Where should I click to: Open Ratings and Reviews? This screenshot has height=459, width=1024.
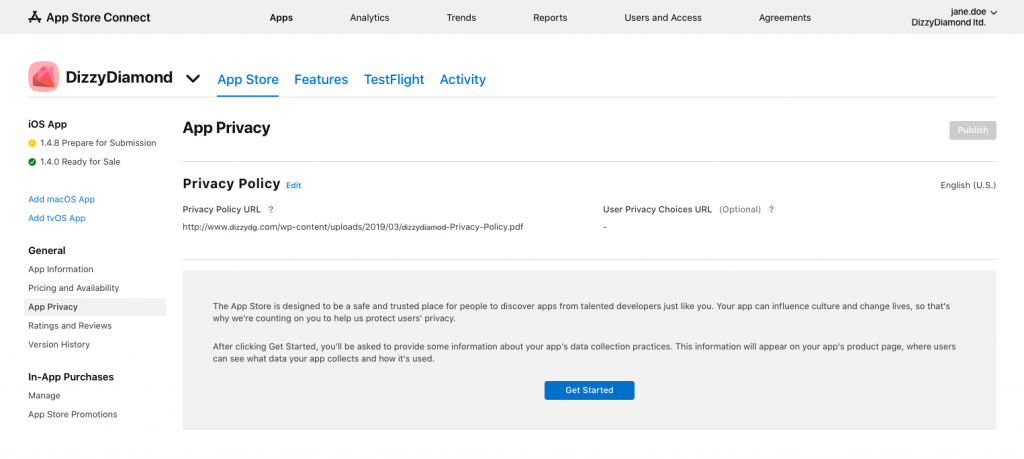click(70, 326)
